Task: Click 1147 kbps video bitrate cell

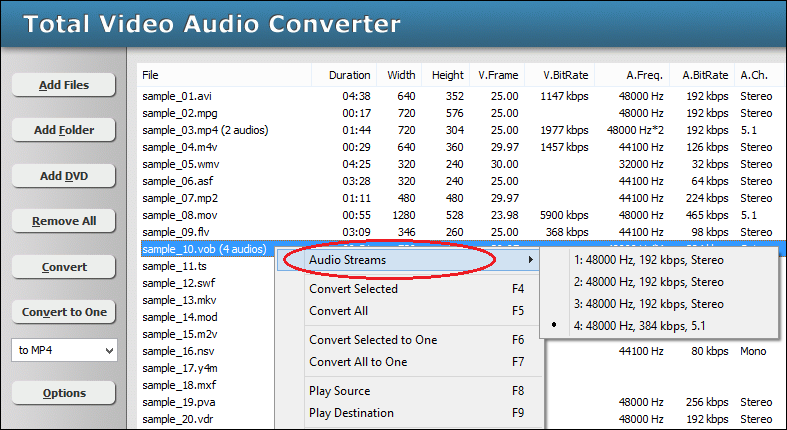Action: [564, 96]
